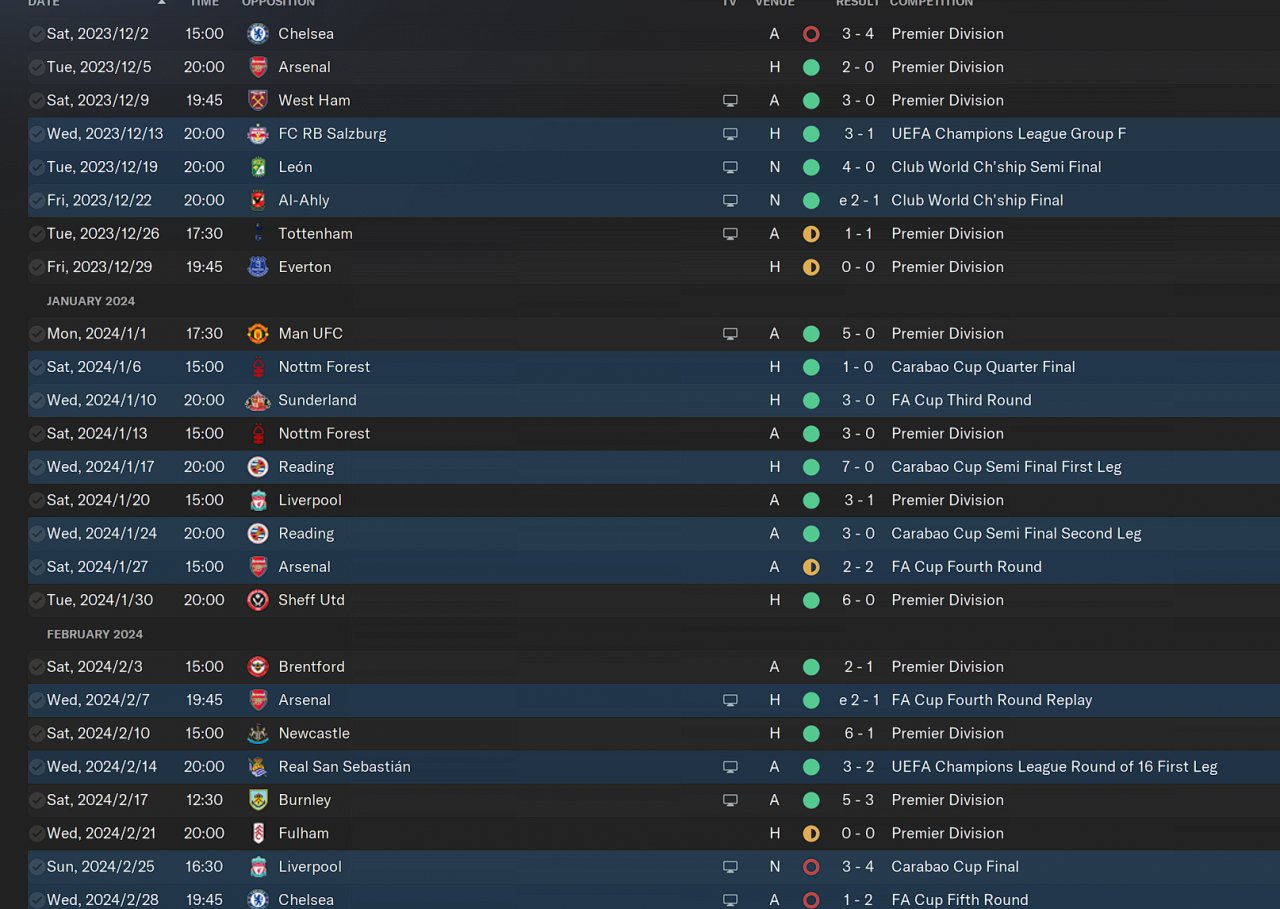1280x909 pixels.
Task: Toggle the checkmark beside Mon, 2024/1/1 fixture
Action: [36, 334]
